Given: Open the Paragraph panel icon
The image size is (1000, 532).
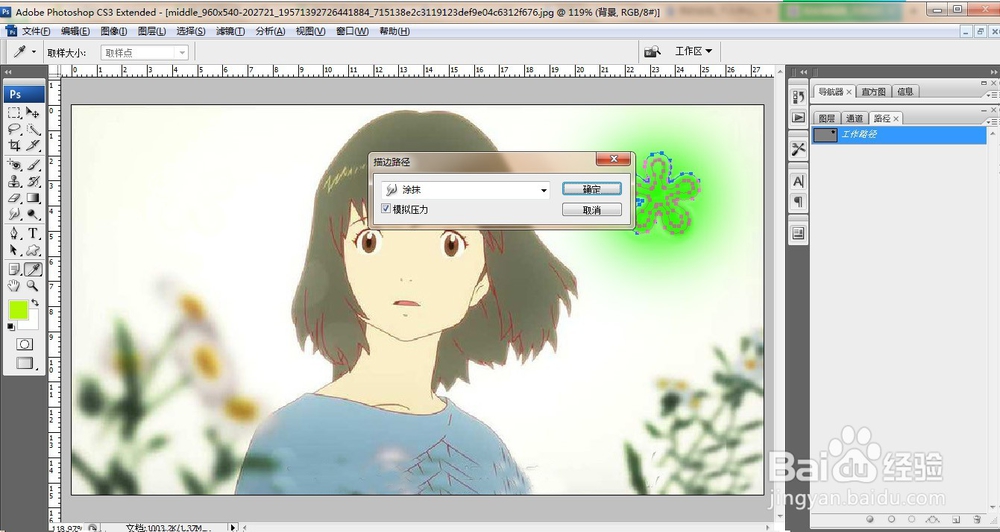Looking at the screenshot, I should point(798,202).
